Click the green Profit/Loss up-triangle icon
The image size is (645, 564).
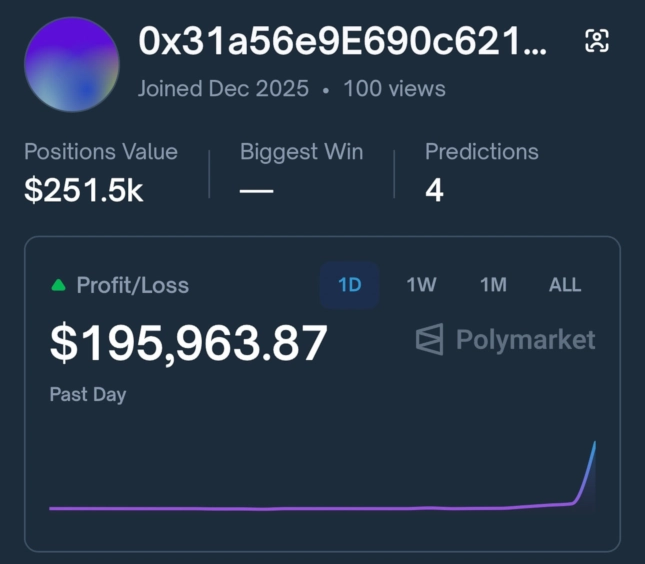(x=58, y=285)
